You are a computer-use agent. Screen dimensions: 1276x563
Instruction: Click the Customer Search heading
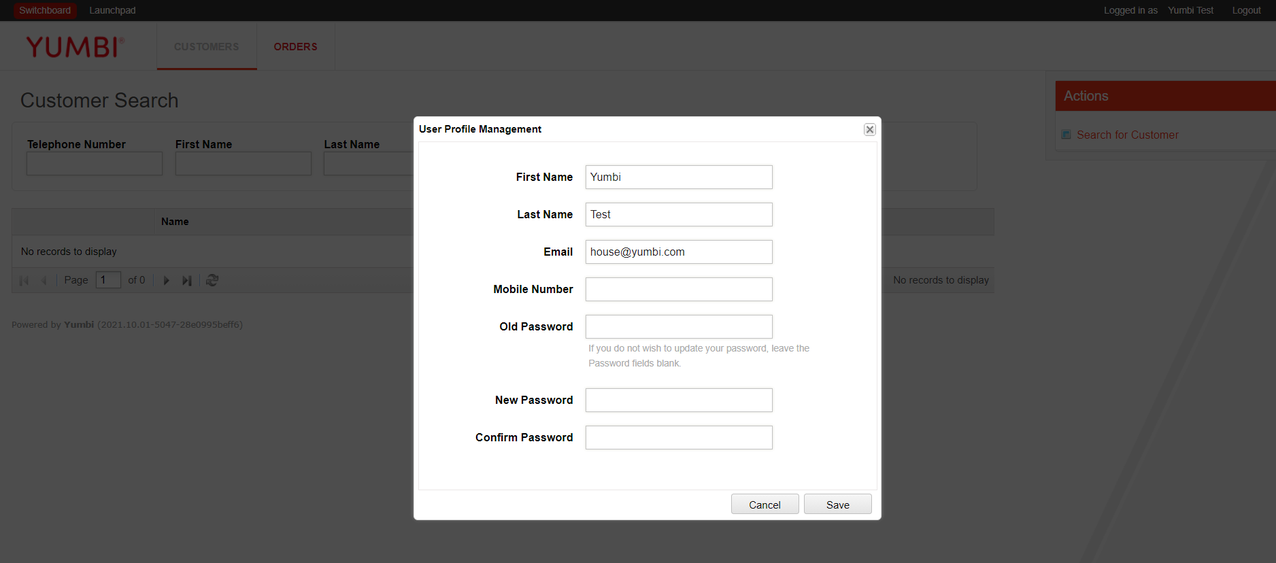99,101
